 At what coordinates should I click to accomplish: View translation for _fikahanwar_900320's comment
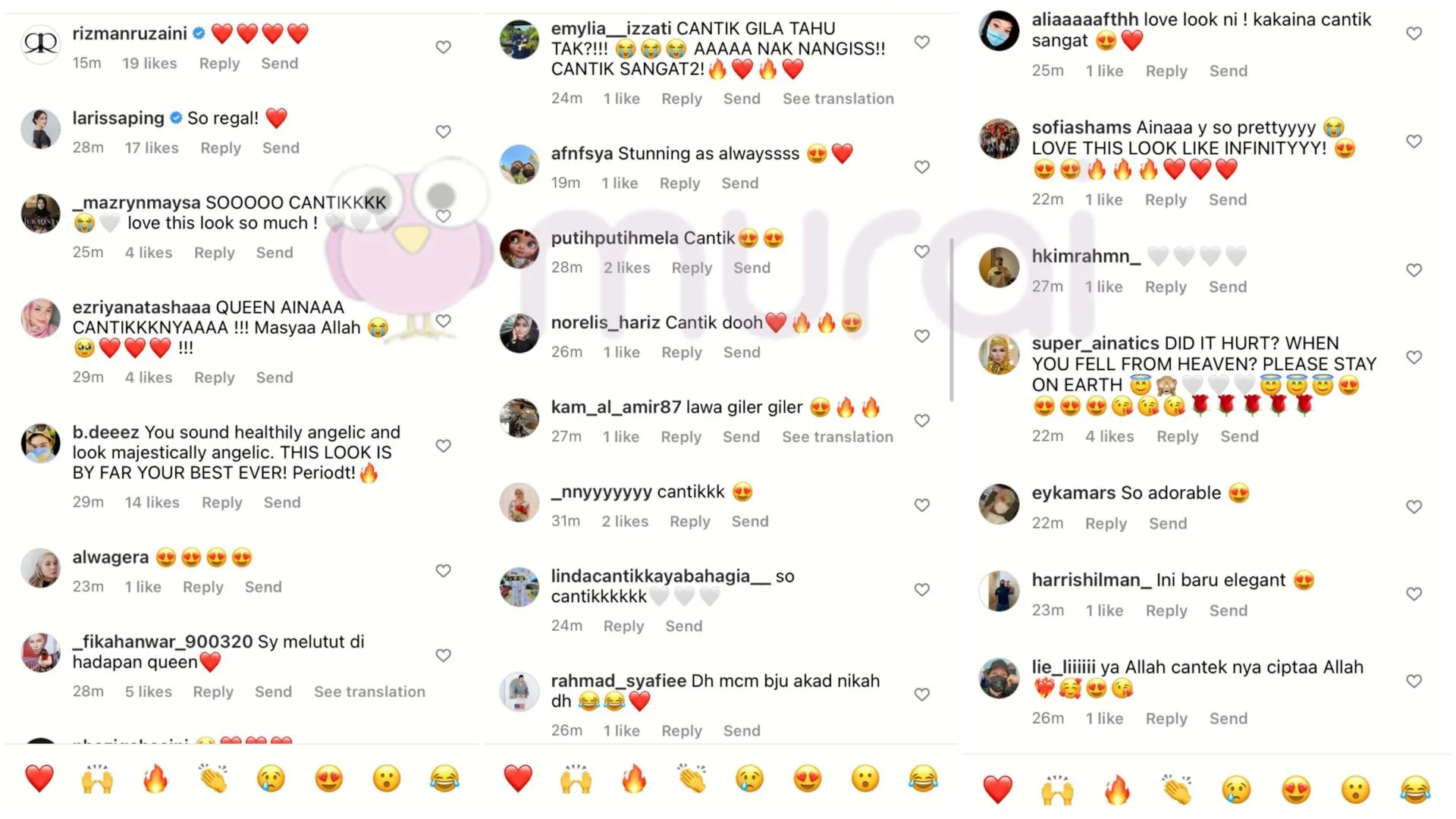click(x=369, y=692)
